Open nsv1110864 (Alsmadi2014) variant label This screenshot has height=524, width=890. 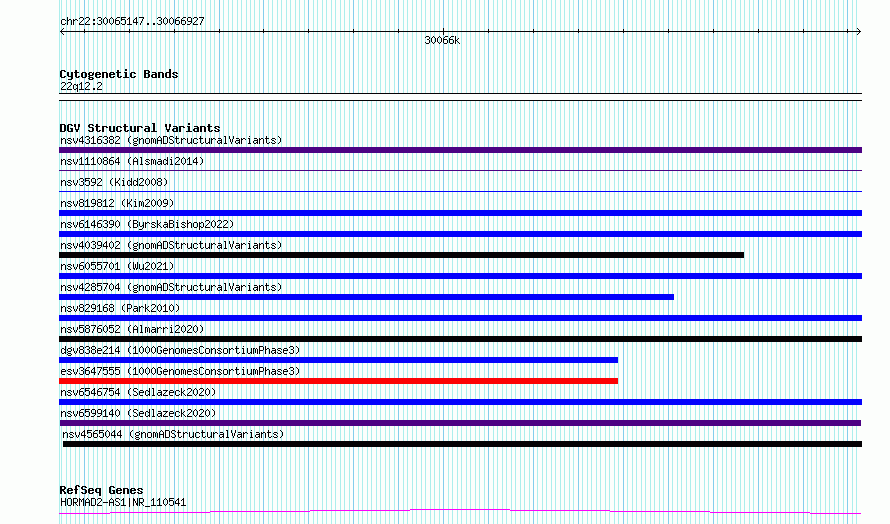pos(132,161)
